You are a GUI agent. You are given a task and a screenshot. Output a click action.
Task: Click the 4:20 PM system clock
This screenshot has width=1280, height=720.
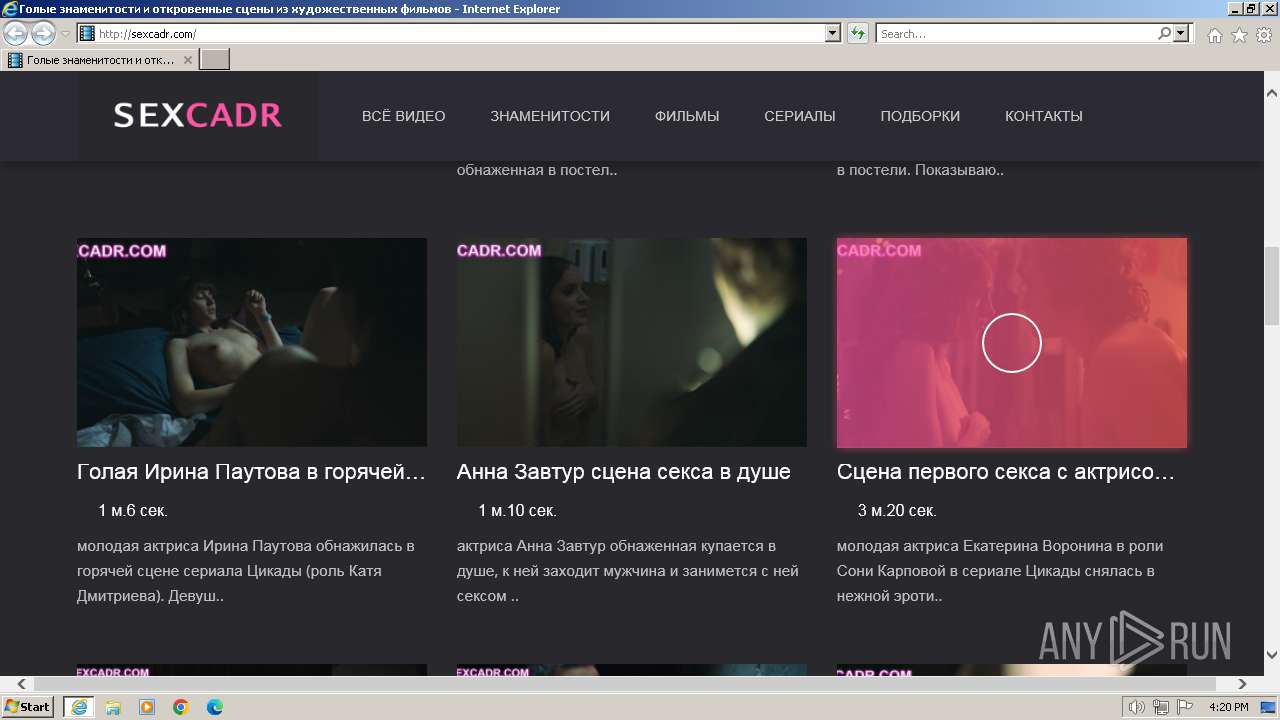(1228, 707)
